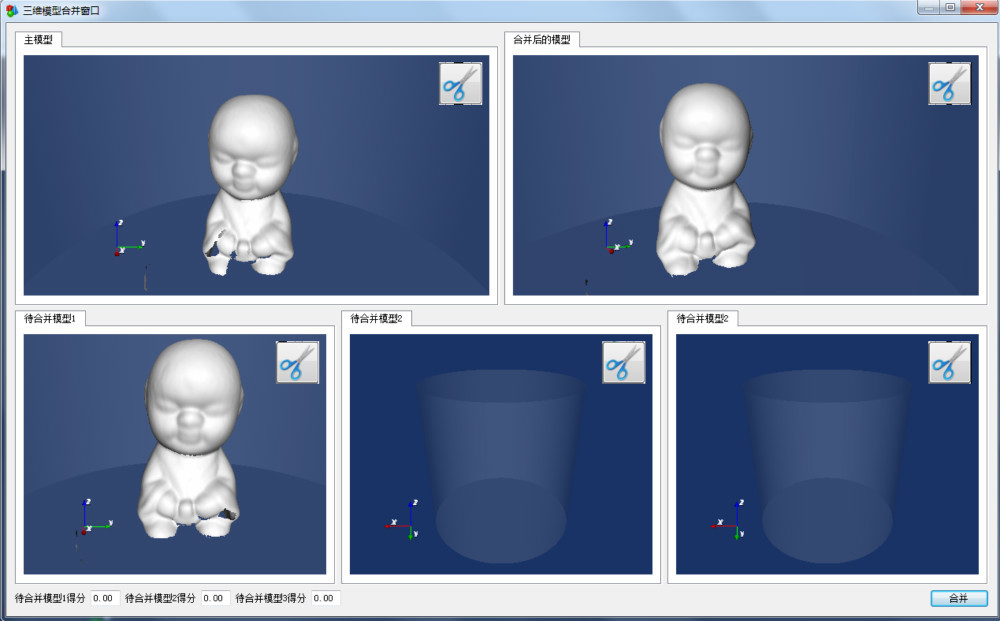Screen dimensions: 1000x621
Task: Click the scissors icon in the rightmost cylinder viewport
Action: tap(950, 362)
